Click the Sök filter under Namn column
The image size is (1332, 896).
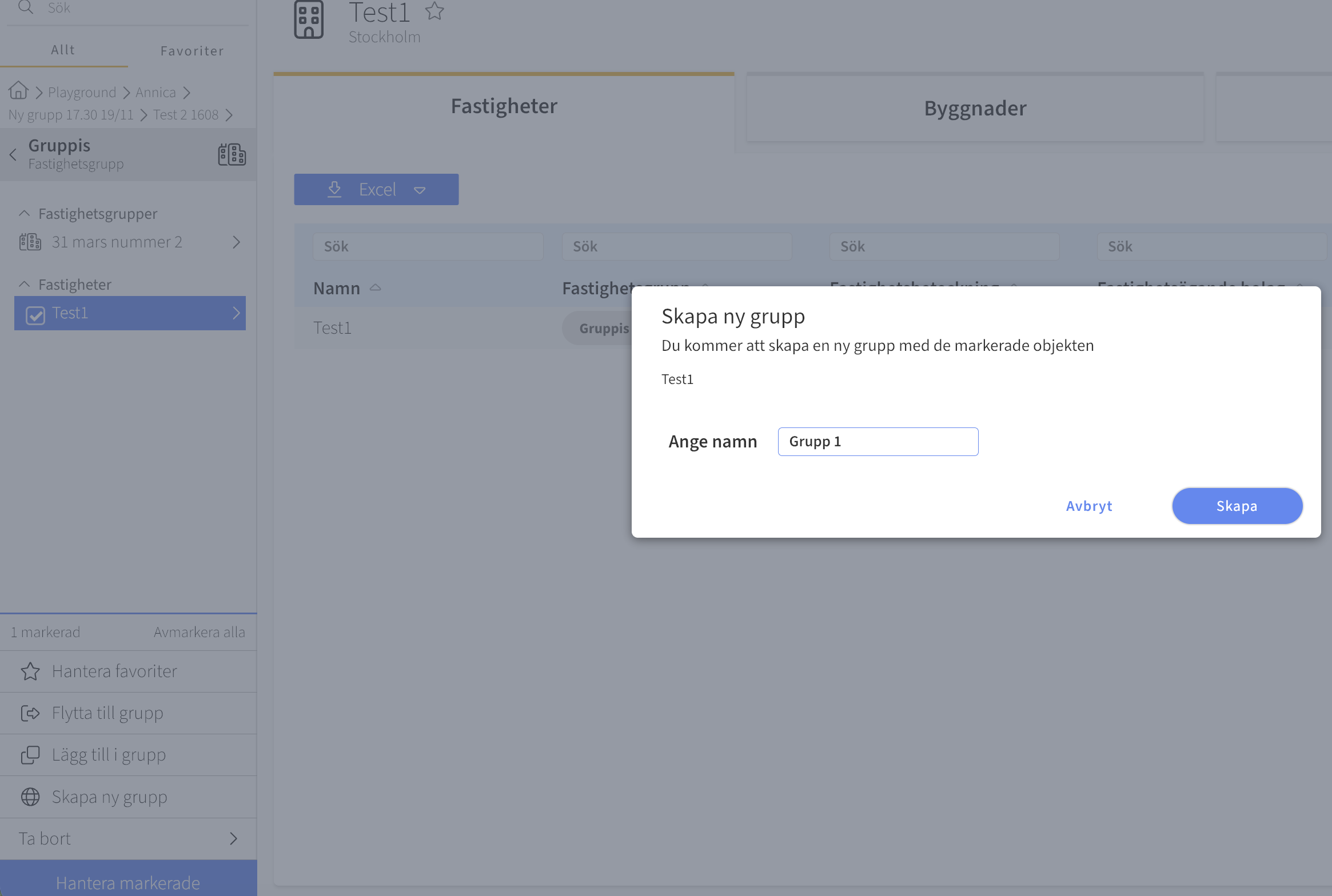pyautogui.click(x=428, y=246)
